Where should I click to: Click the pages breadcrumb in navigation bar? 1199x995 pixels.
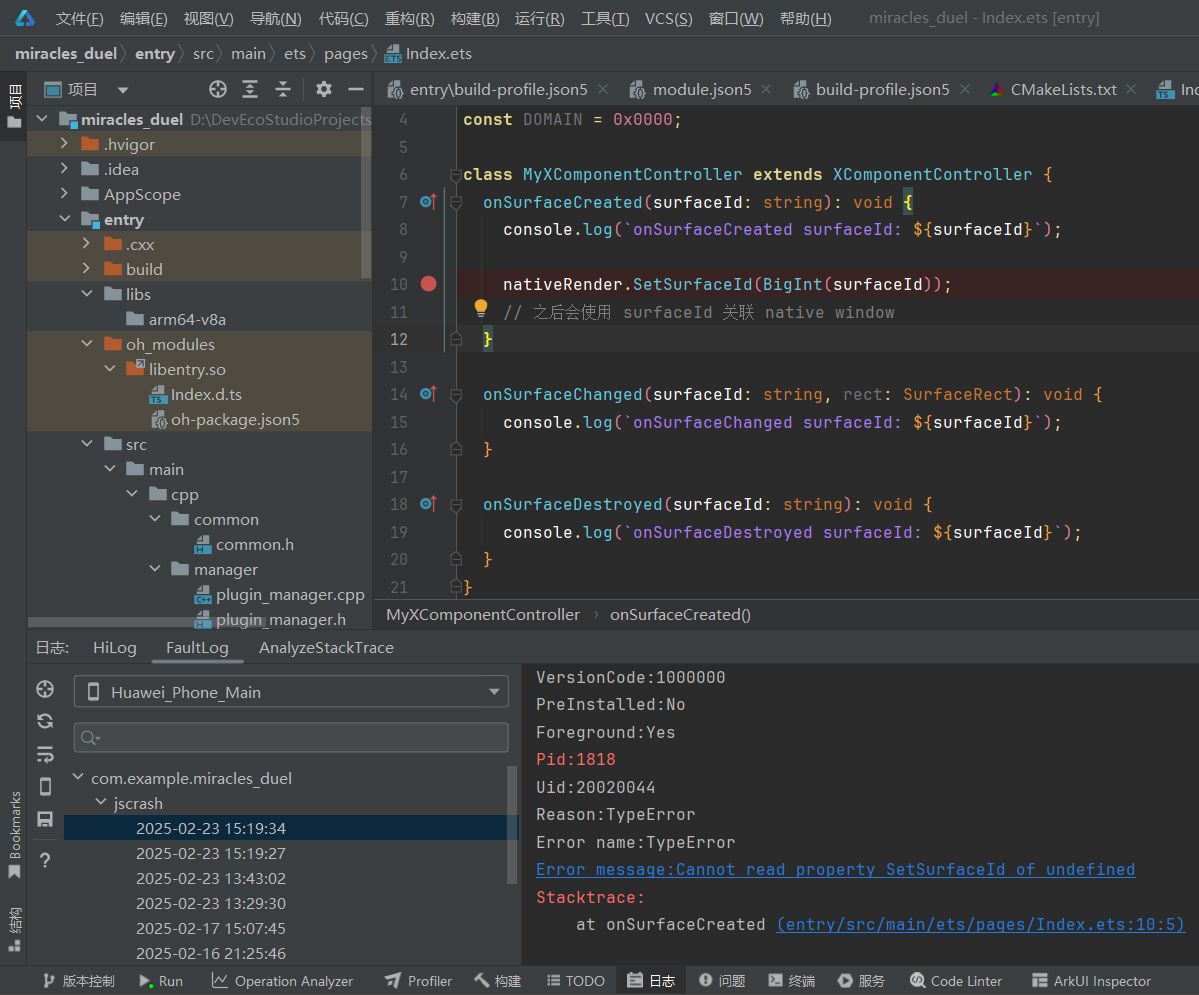coord(346,54)
